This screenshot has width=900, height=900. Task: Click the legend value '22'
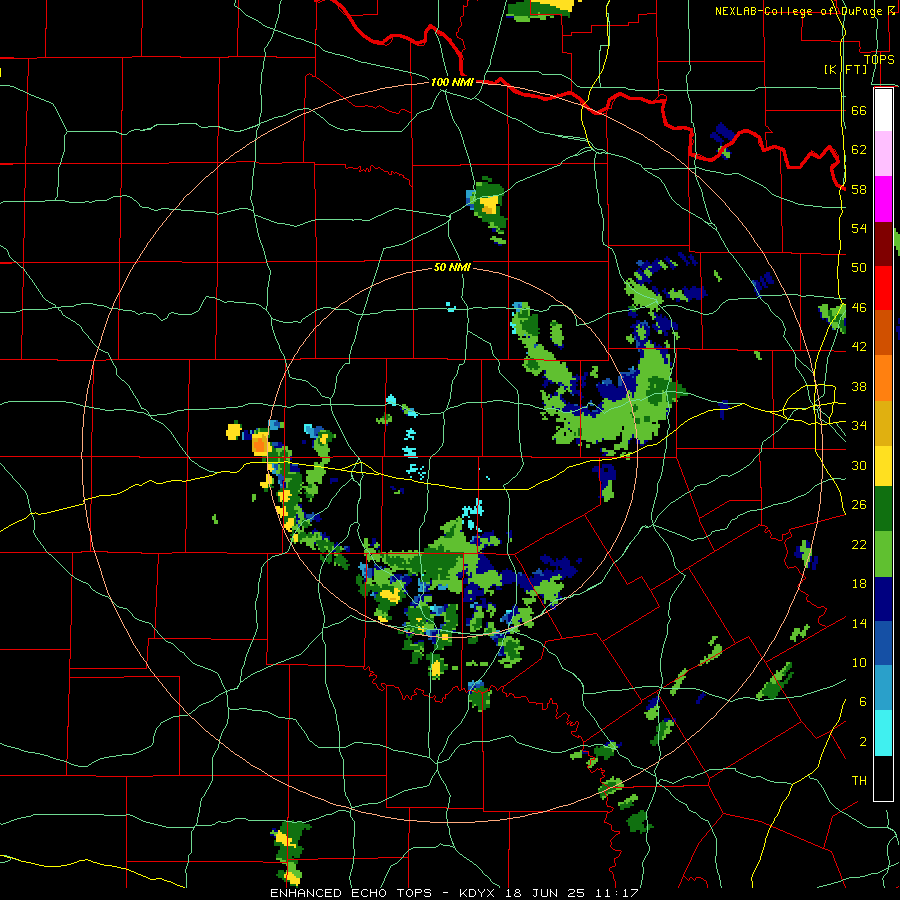pos(859,545)
